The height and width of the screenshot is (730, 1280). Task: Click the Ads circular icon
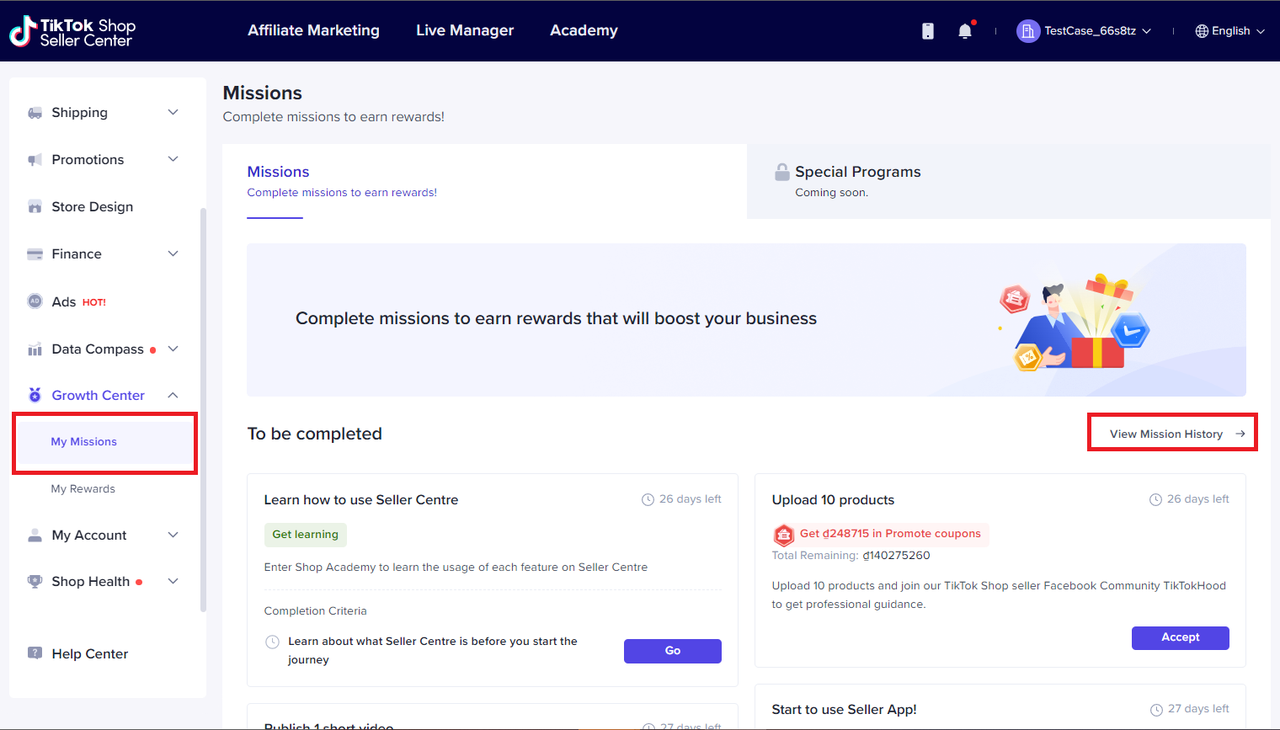35,301
